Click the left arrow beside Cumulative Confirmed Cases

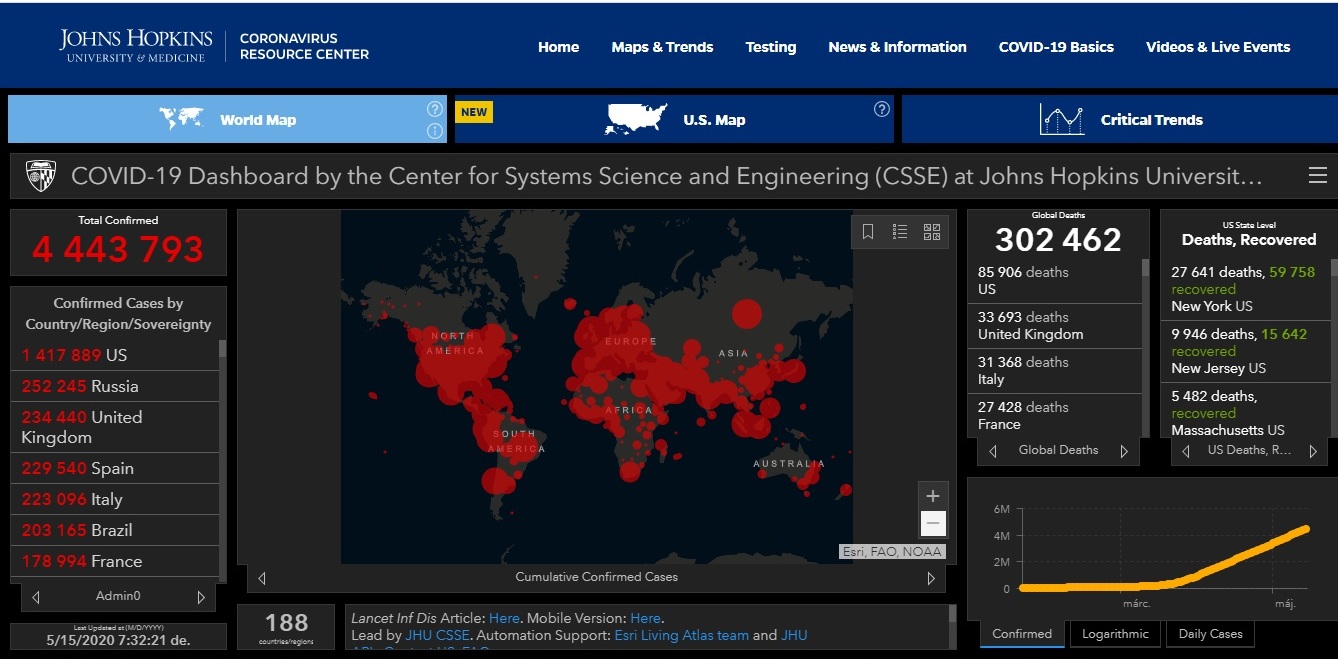coord(262,578)
